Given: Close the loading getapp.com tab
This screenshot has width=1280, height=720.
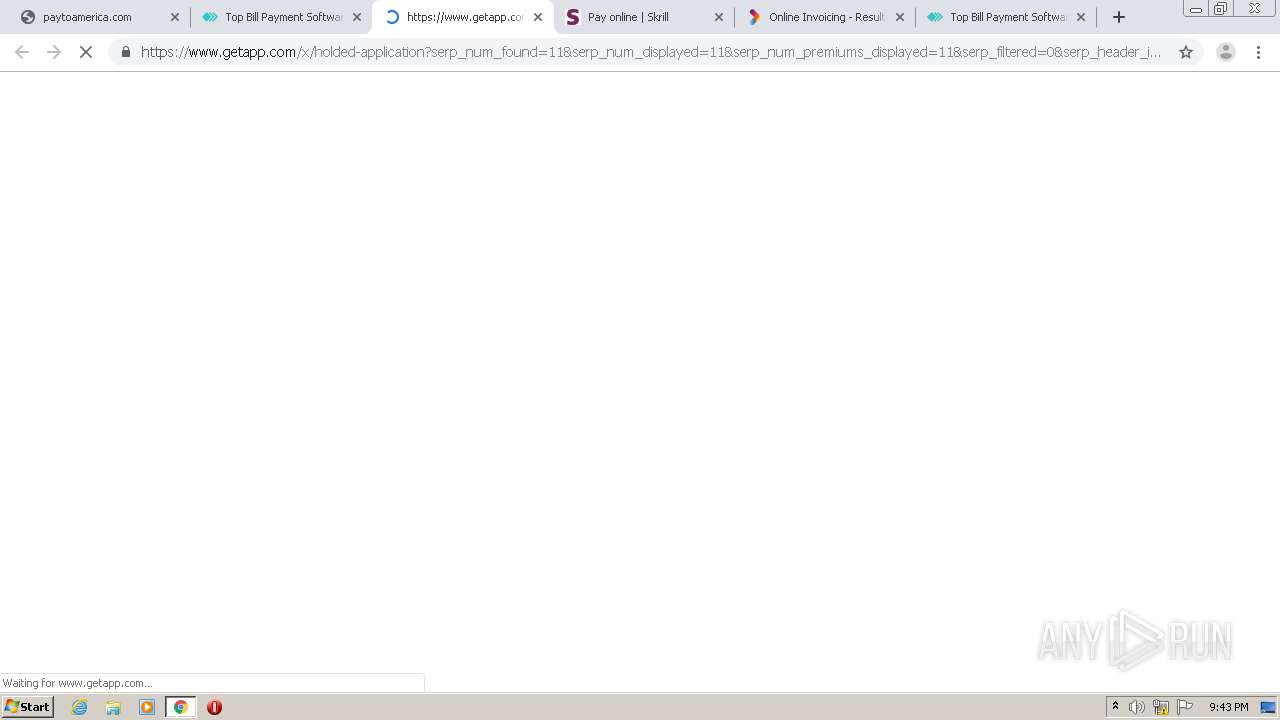Looking at the screenshot, I should (537, 17).
